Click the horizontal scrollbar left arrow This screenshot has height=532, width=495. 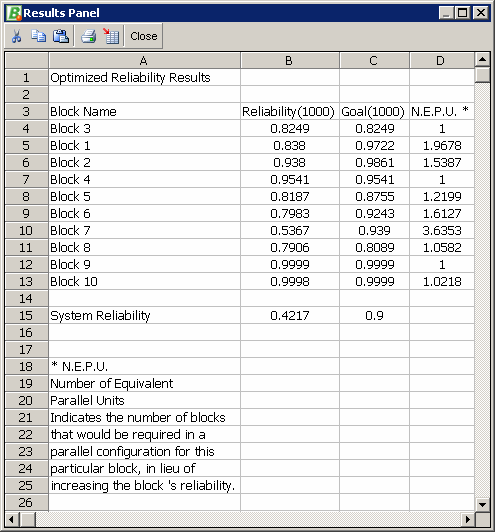pyautogui.click(x=12, y=519)
